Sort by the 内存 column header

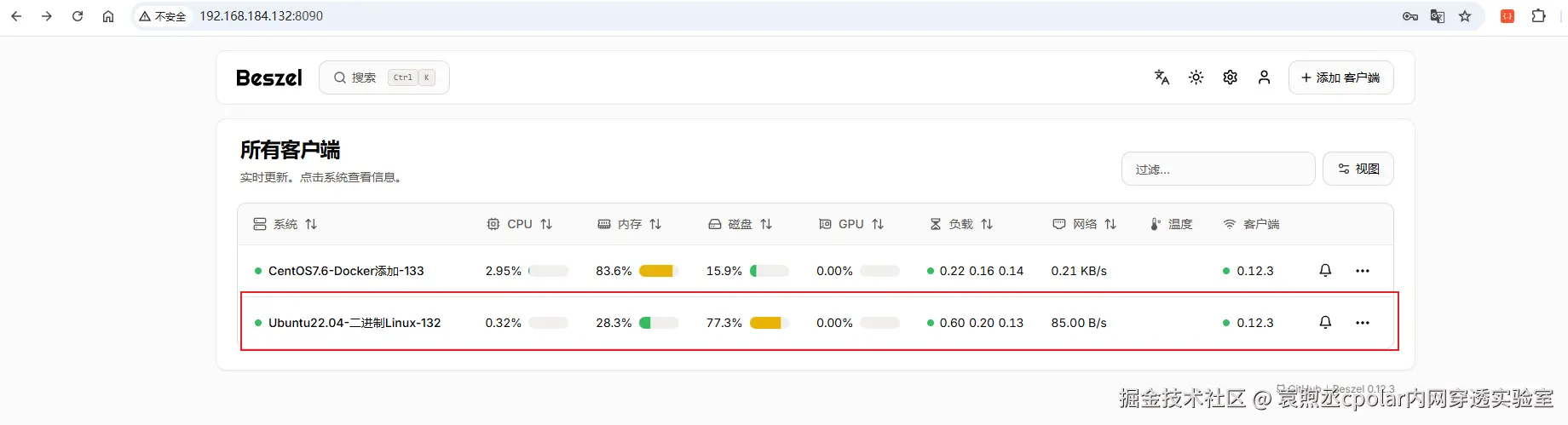point(630,224)
